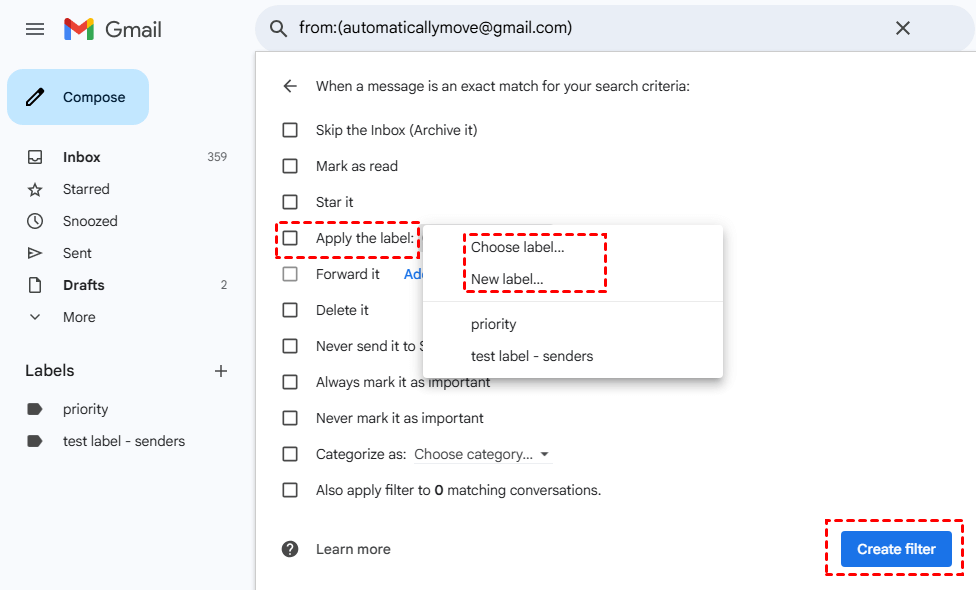
Task: Tick the Delete it checkbox
Action: [x=290, y=310]
